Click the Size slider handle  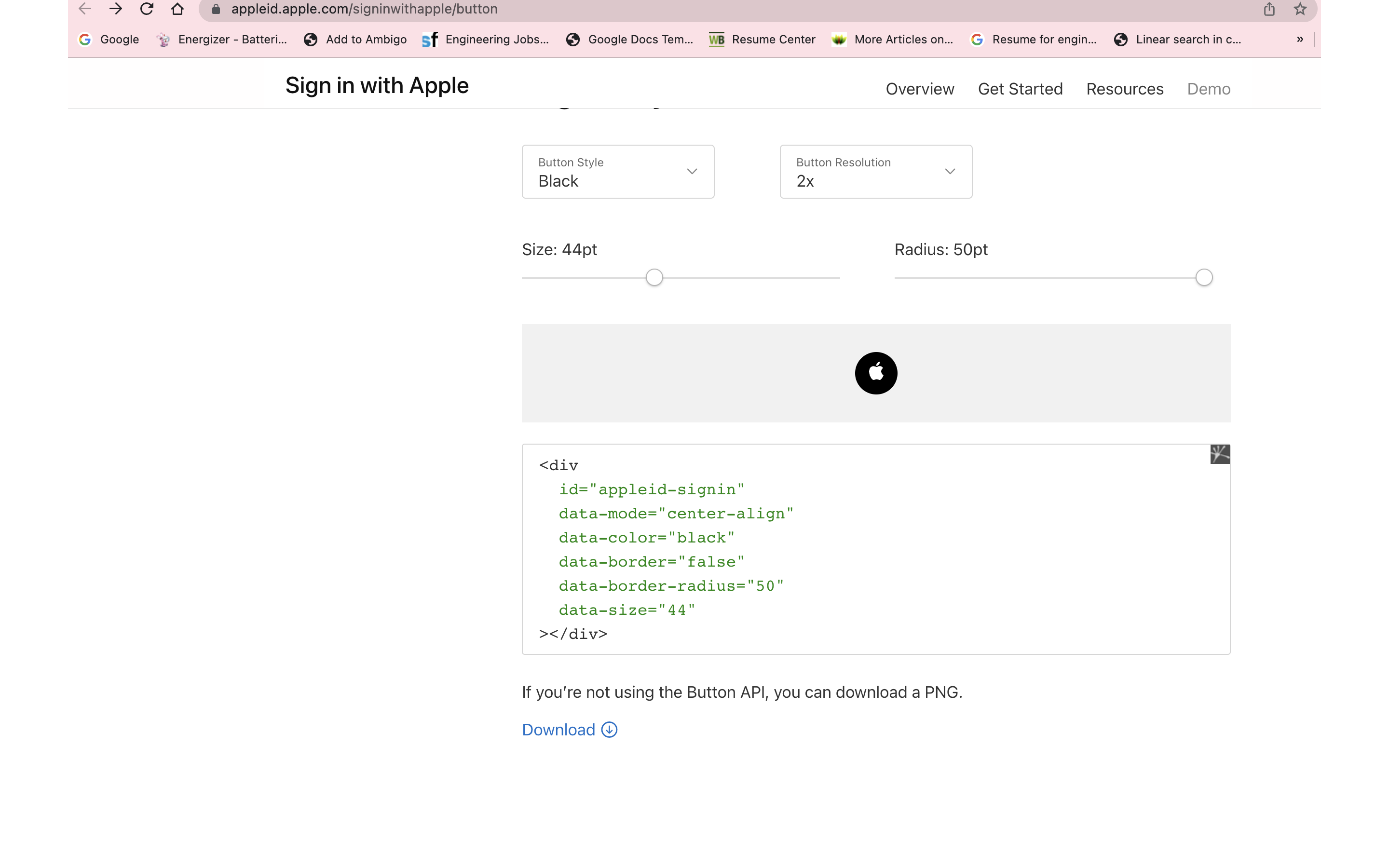pyautogui.click(x=654, y=278)
